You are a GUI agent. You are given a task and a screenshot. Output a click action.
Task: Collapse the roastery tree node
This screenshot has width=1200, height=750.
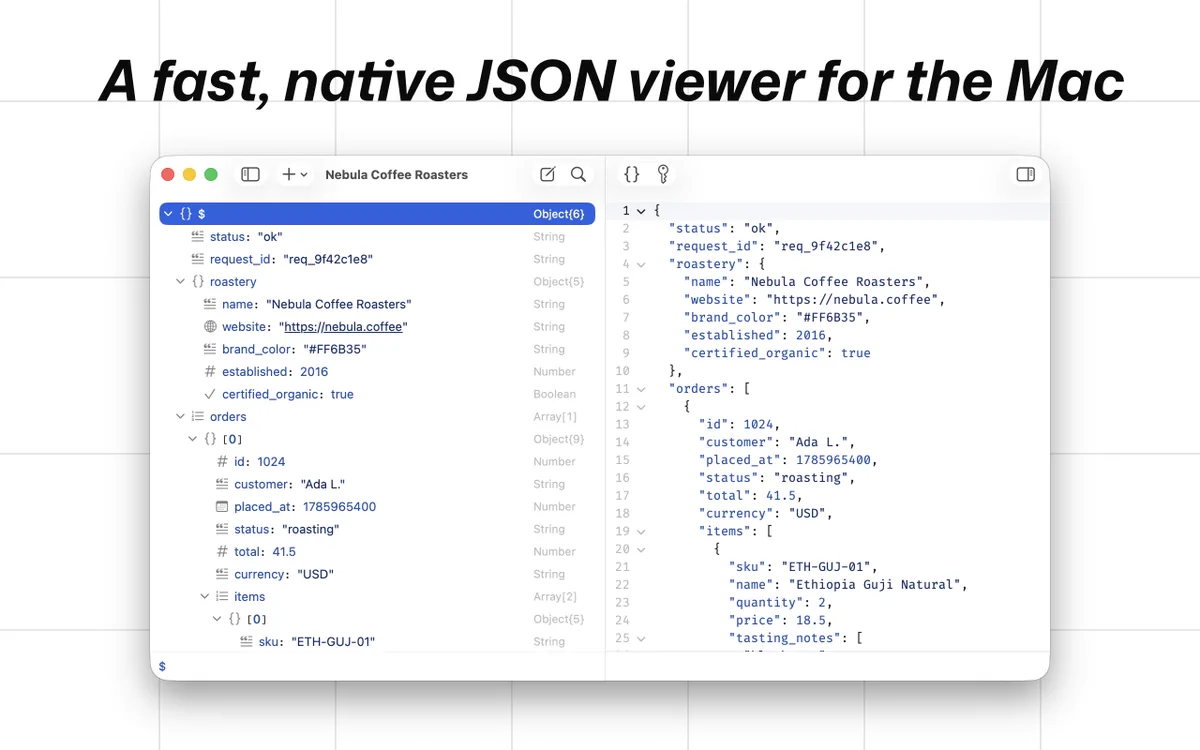[x=180, y=282]
